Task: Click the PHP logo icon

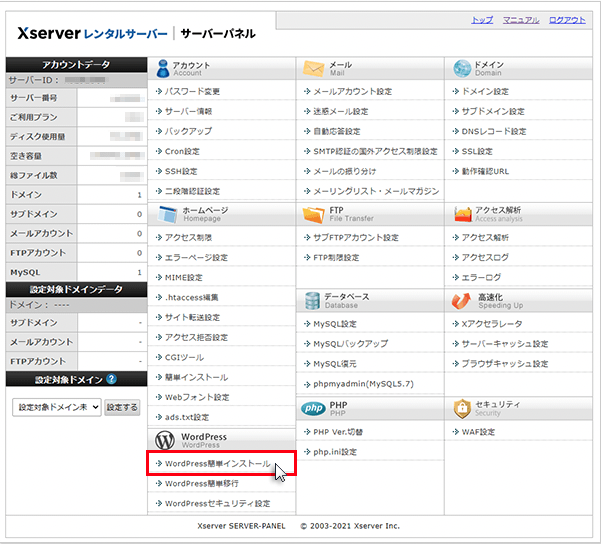Action: click(313, 408)
